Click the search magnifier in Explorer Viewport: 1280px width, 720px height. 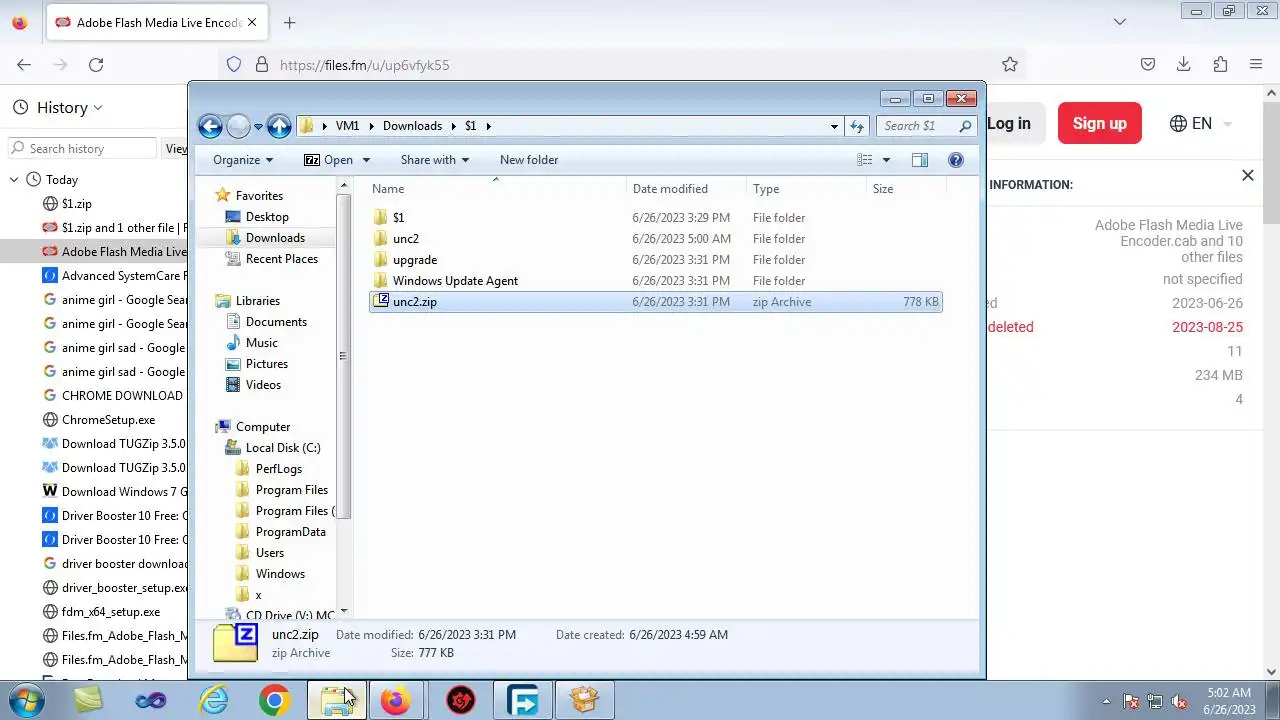(x=965, y=126)
